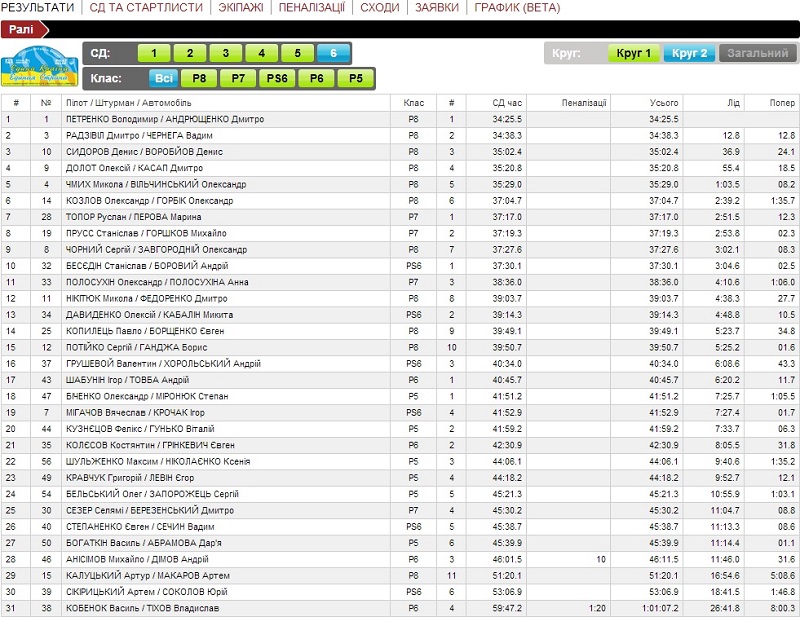This screenshot has height=617, width=800.
Task: Select the Ралі tab
Action: pos(23,29)
